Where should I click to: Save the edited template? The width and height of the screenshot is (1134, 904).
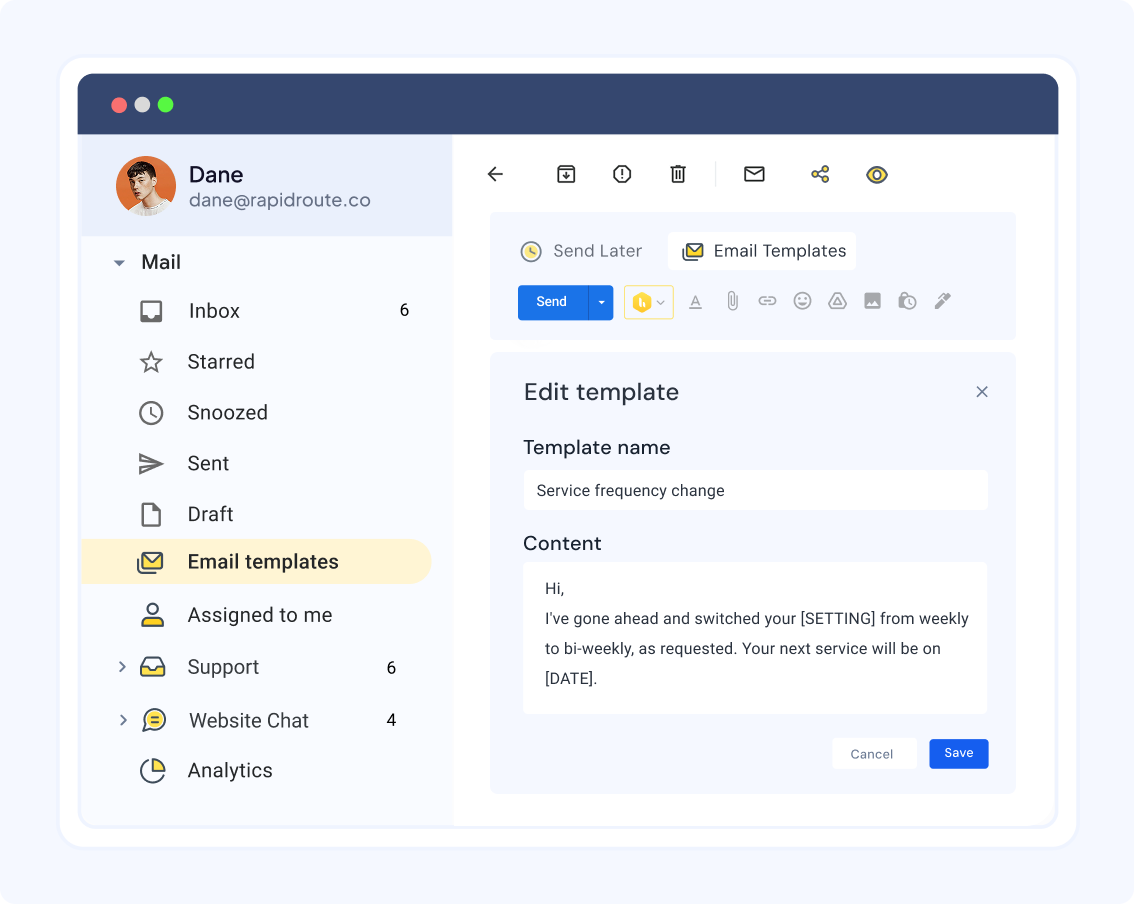958,753
